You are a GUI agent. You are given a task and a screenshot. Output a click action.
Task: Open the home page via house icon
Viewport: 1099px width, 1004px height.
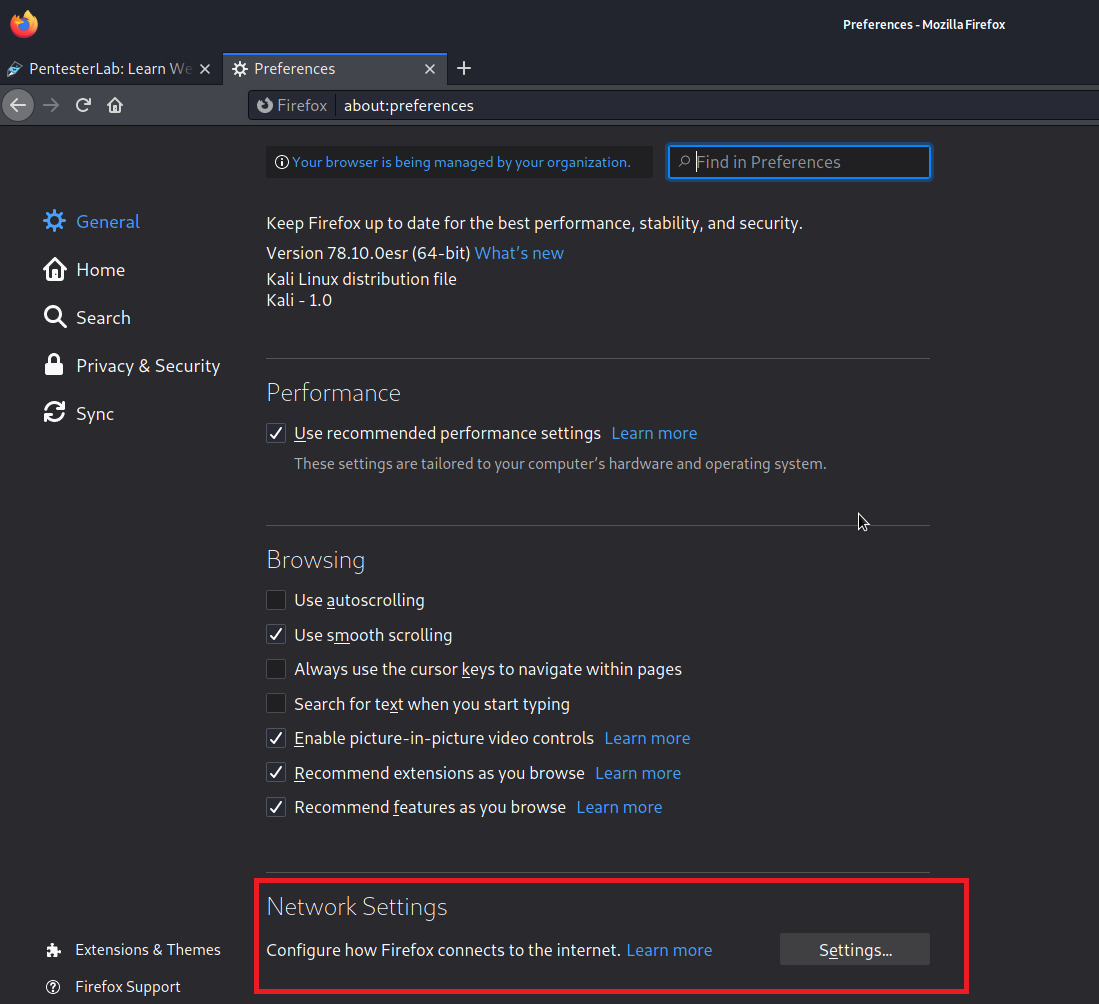pyautogui.click(x=115, y=105)
